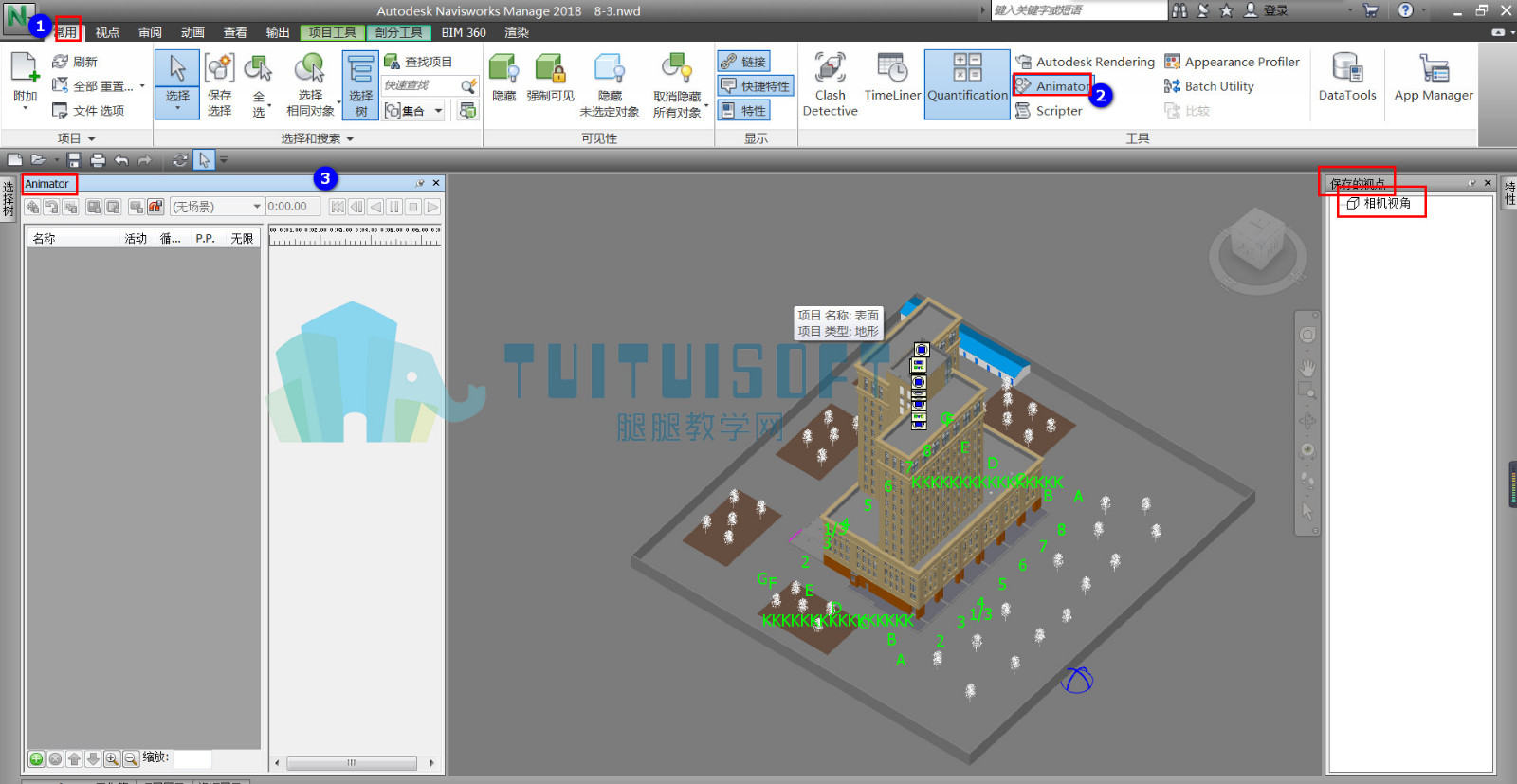This screenshot has width=1517, height=784.
Task: Click the Hide objects icon
Action: point(503,78)
